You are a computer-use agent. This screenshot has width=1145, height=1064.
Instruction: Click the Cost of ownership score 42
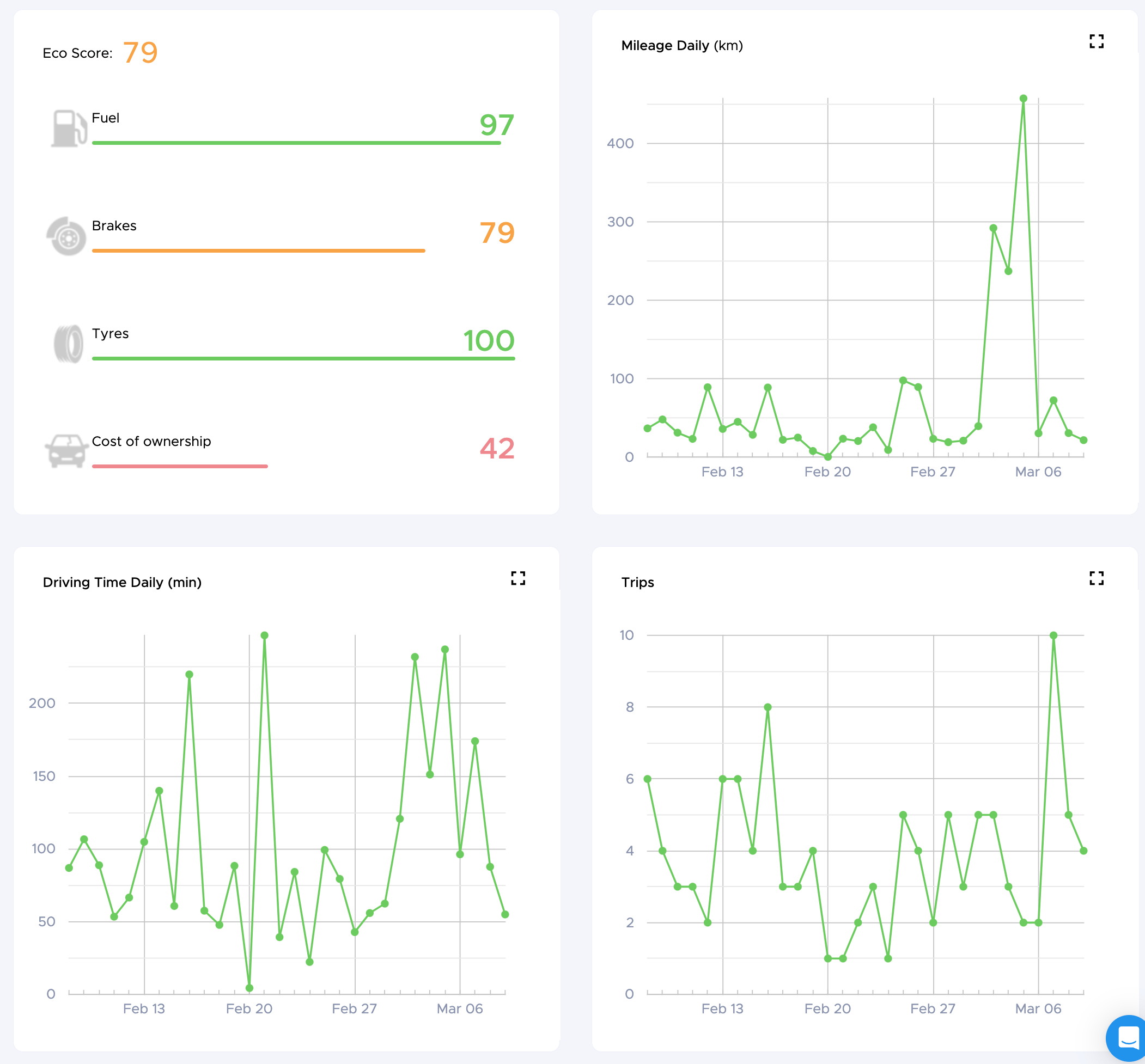pos(496,448)
